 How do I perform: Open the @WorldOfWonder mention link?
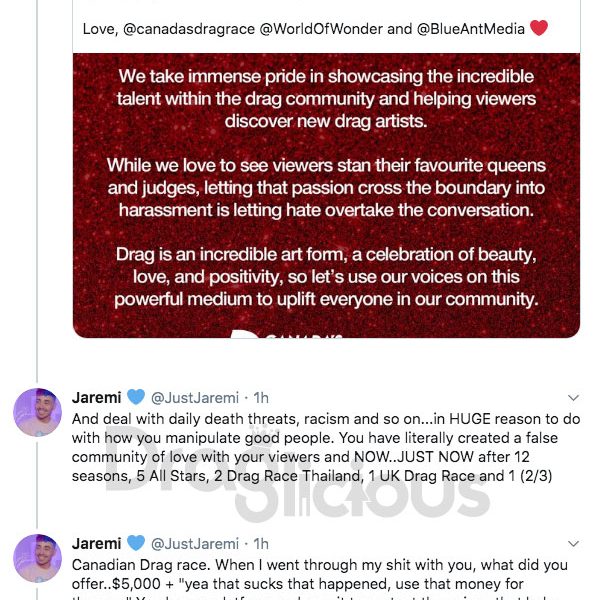[x=321, y=29]
